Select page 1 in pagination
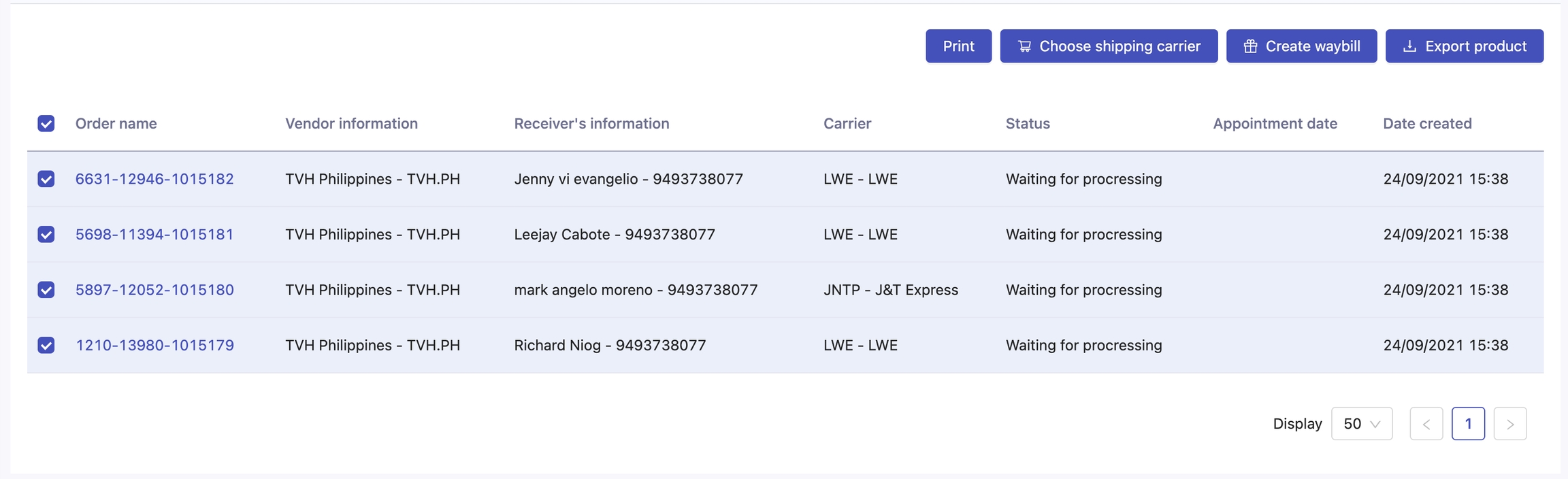This screenshot has width=1568, height=479. 1468,424
